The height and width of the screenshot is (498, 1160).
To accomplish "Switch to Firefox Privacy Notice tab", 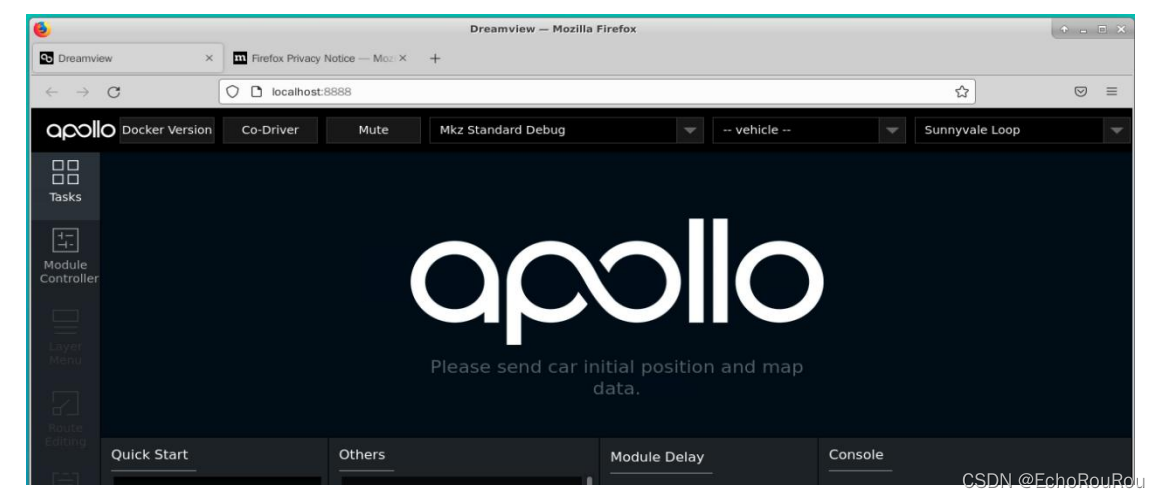I will click(x=320, y=58).
